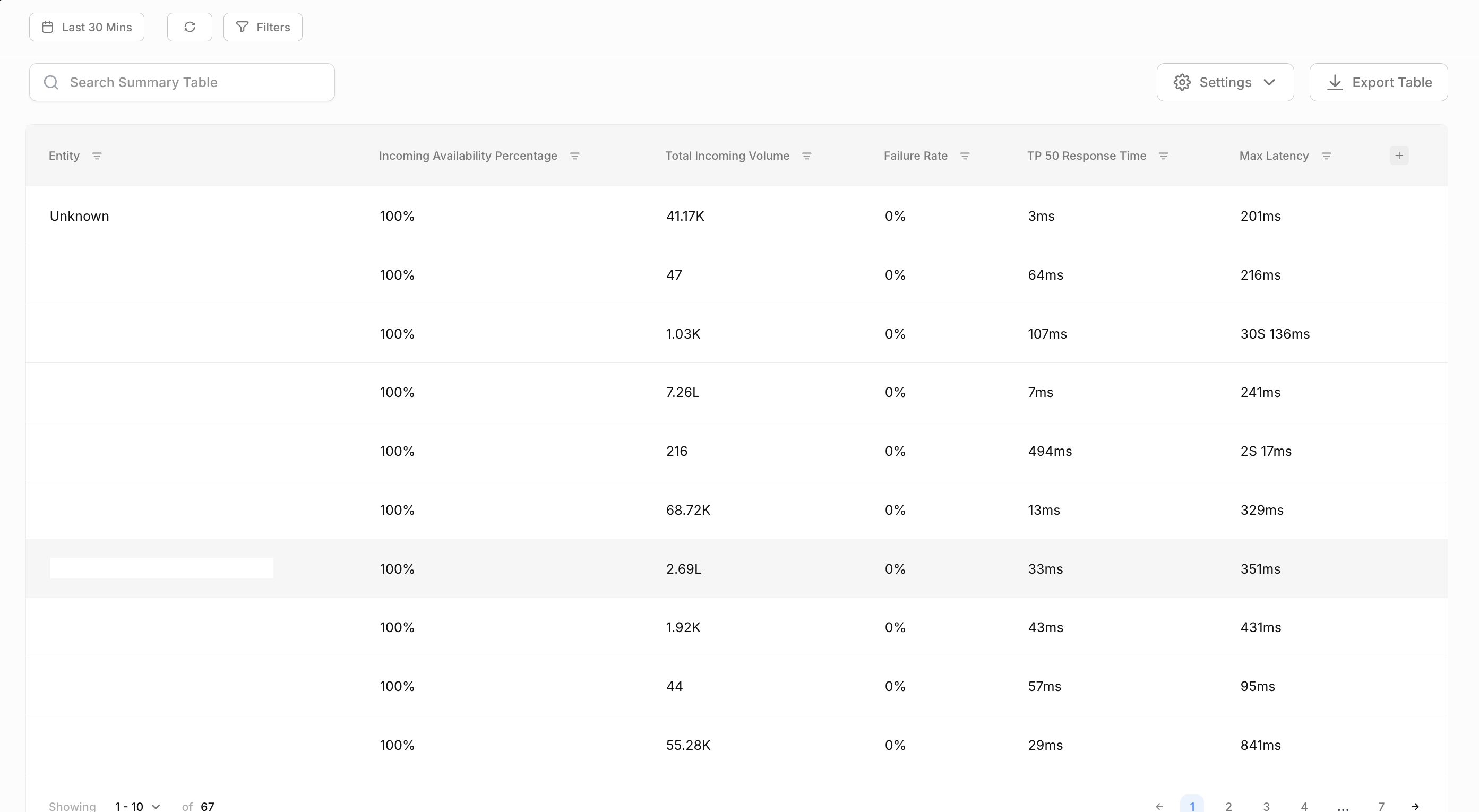
Task: Go to the previous page with the arrow
Action: [x=1159, y=806]
